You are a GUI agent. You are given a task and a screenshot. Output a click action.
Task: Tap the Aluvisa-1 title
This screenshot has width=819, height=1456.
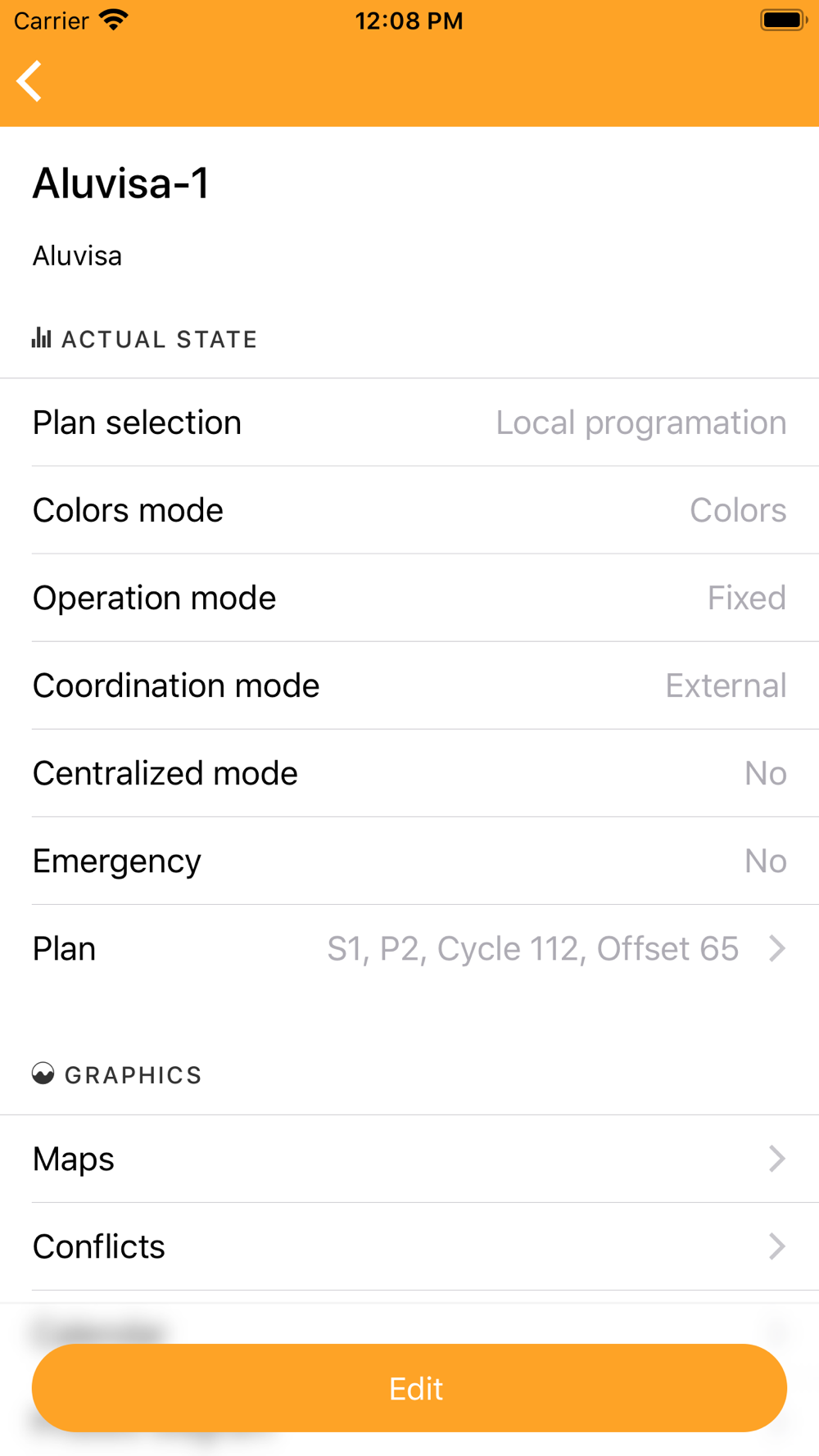coord(121,183)
